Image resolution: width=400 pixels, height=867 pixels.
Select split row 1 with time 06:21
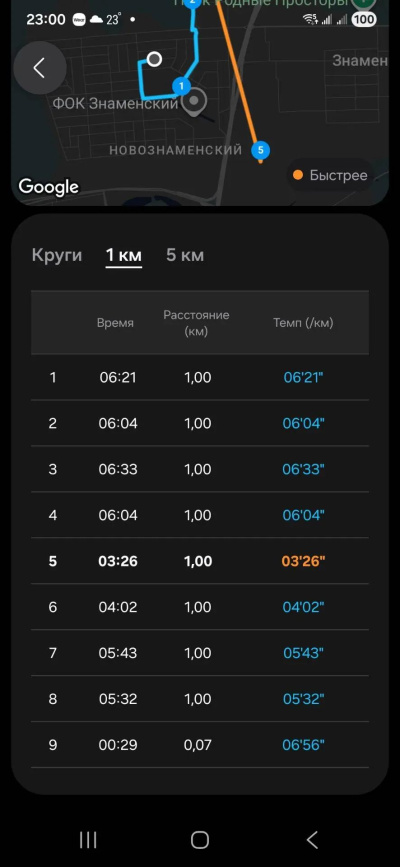(200, 377)
